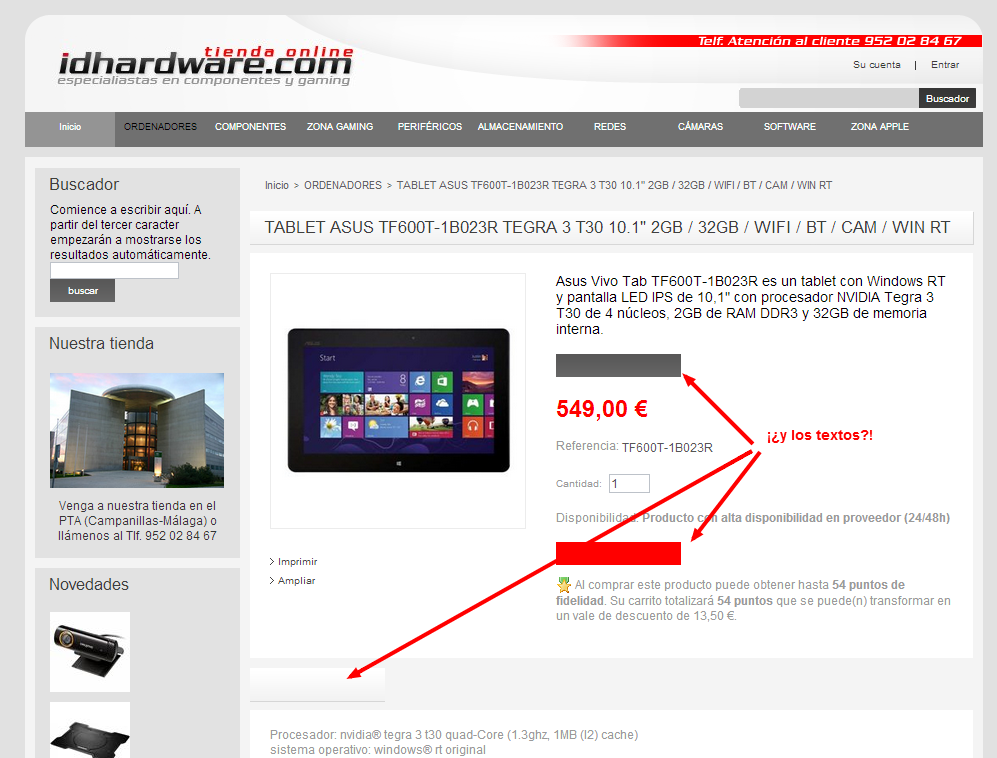Focus the header search field

[x=829, y=98]
